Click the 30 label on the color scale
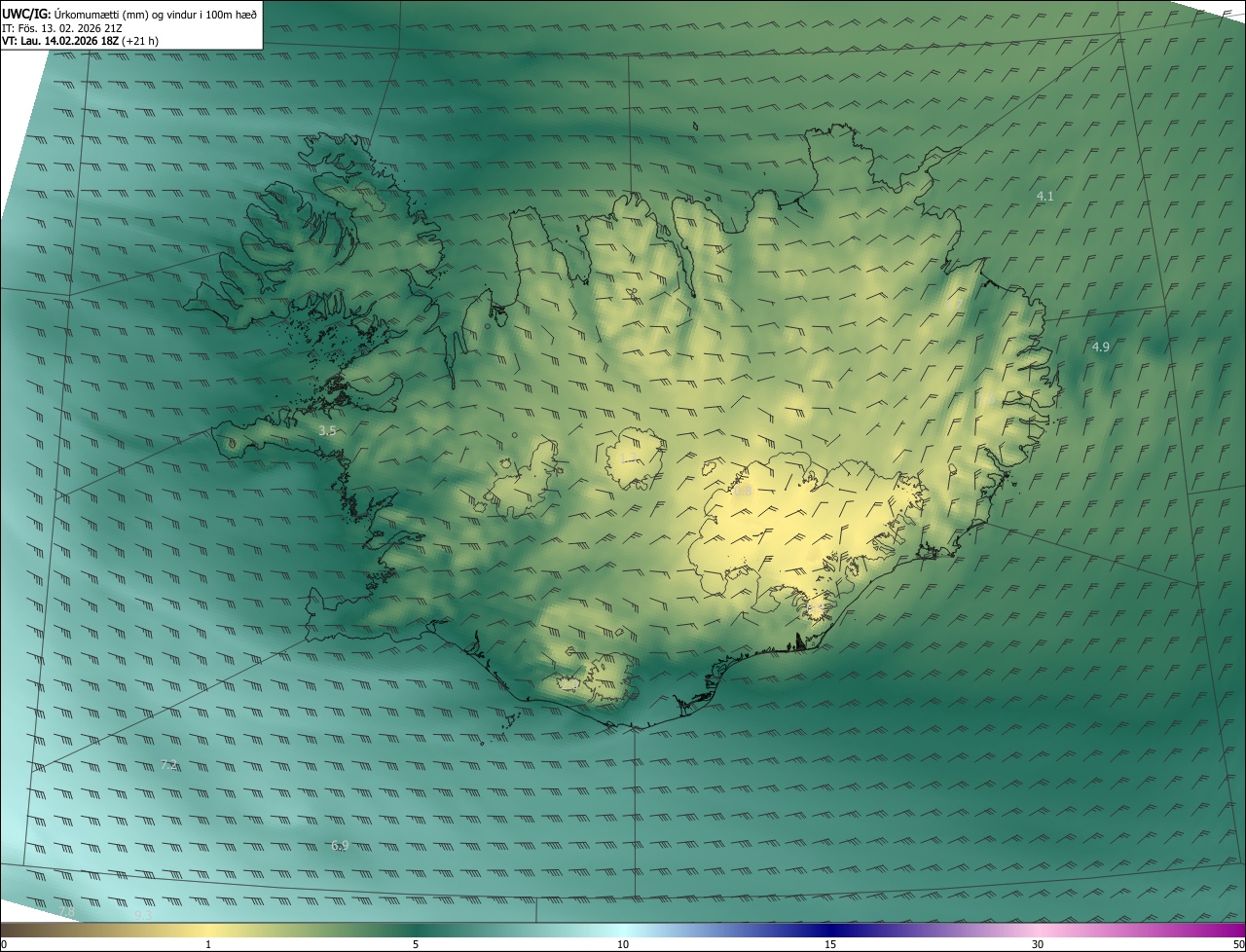The image size is (1246, 952). [x=1038, y=945]
